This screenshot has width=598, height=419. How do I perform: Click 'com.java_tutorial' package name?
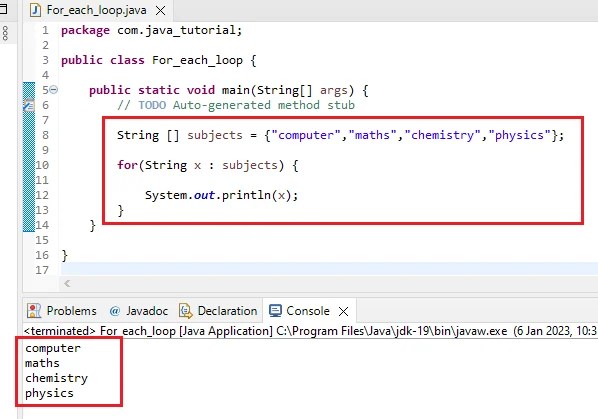click(x=177, y=30)
